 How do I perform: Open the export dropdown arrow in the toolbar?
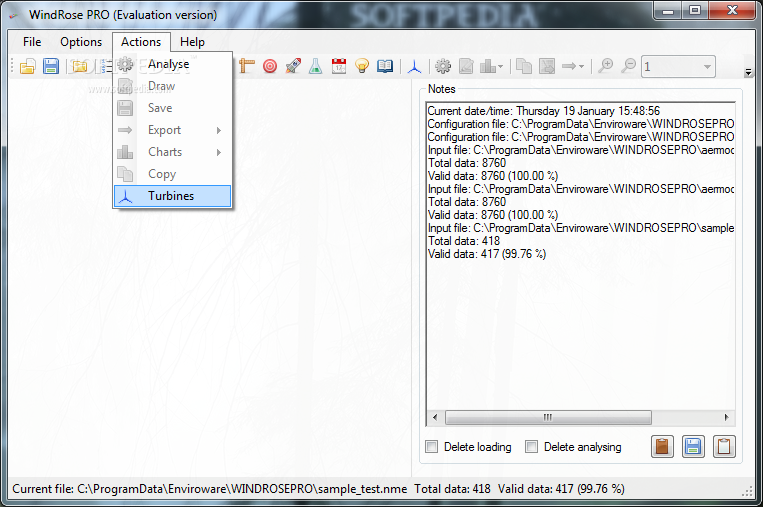click(581, 67)
